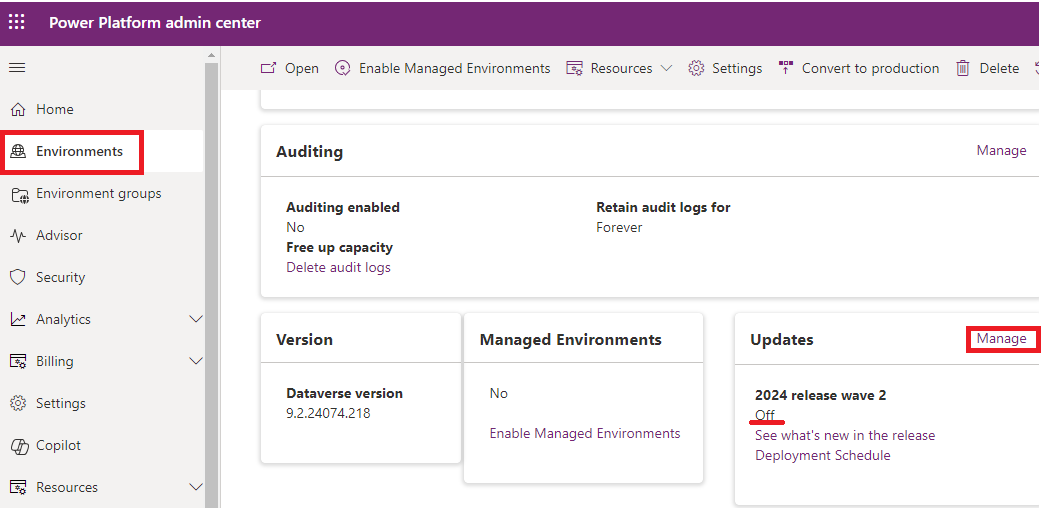Click the sidebar scrollbar up arrow
The image size is (1046, 508).
(x=211, y=55)
